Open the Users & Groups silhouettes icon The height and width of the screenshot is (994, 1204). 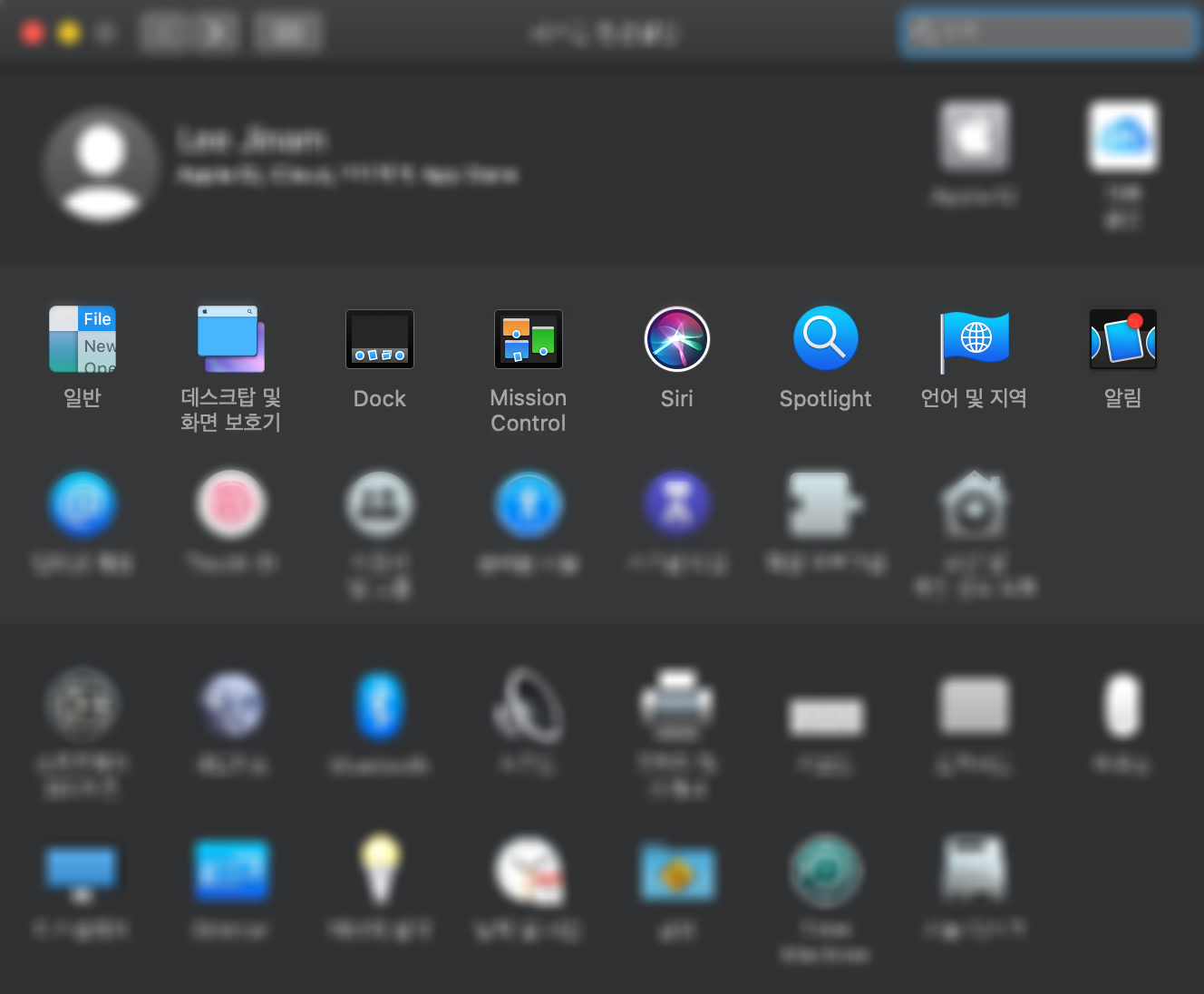point(380,504)
